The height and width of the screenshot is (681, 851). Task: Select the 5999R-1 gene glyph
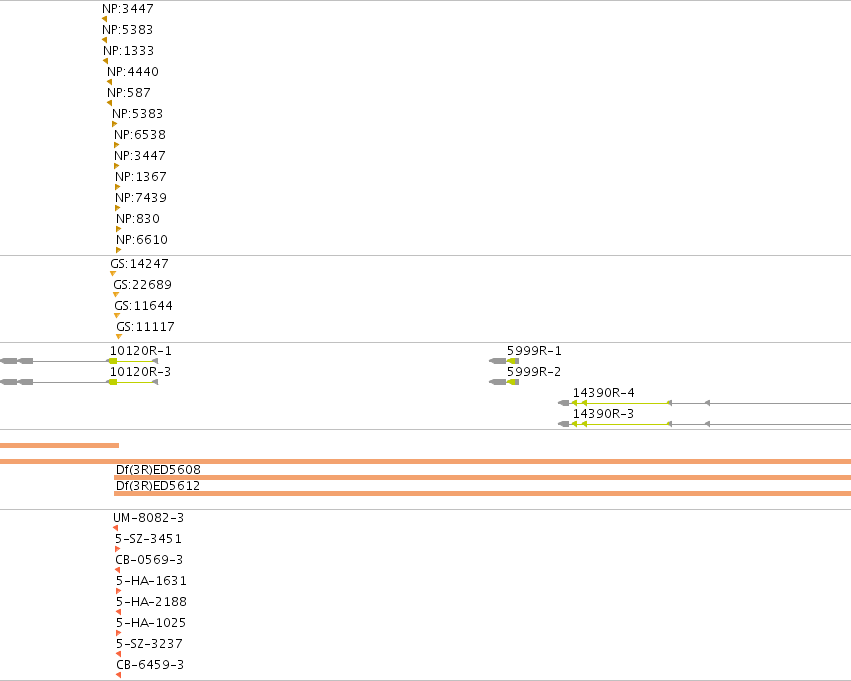[x=504, y=361]
